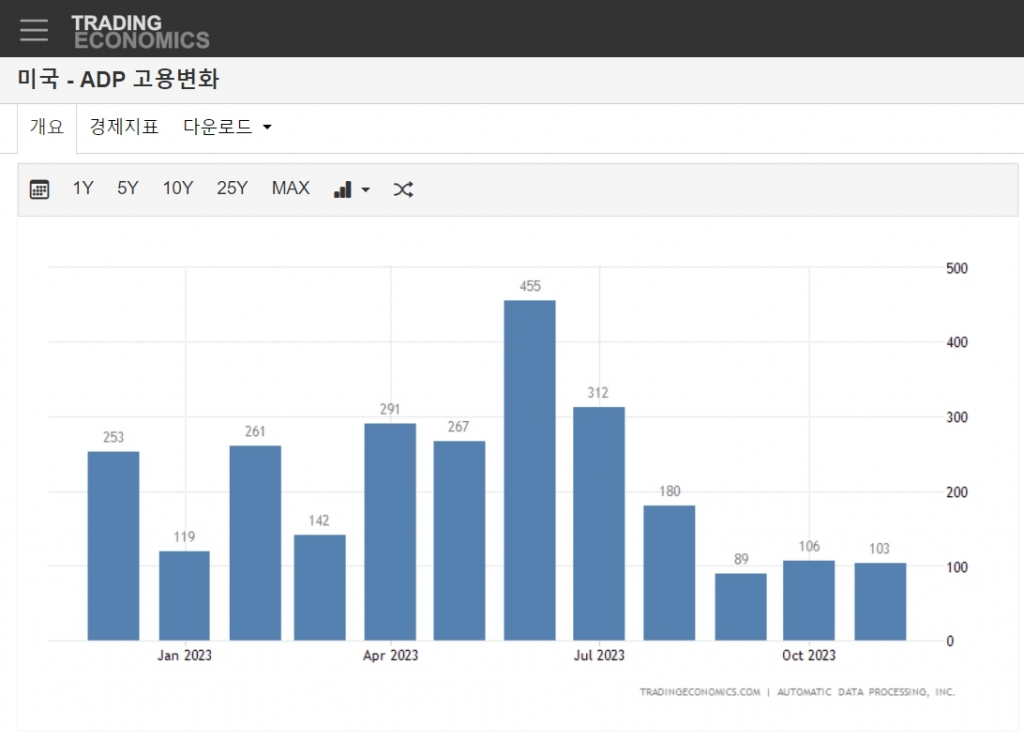The image size is (1024, 740).
Task: Open the hamburger navigation menu
Action: (x=34, y=30)
